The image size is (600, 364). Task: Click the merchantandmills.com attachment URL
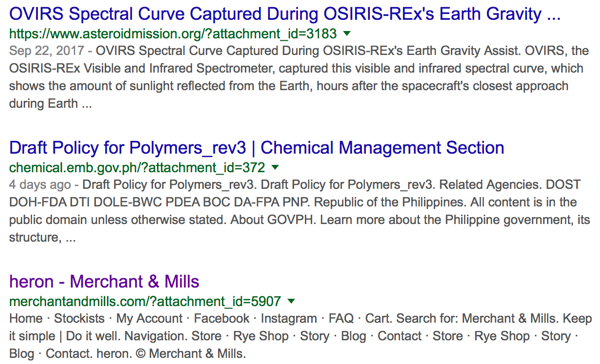click(145, 301)
